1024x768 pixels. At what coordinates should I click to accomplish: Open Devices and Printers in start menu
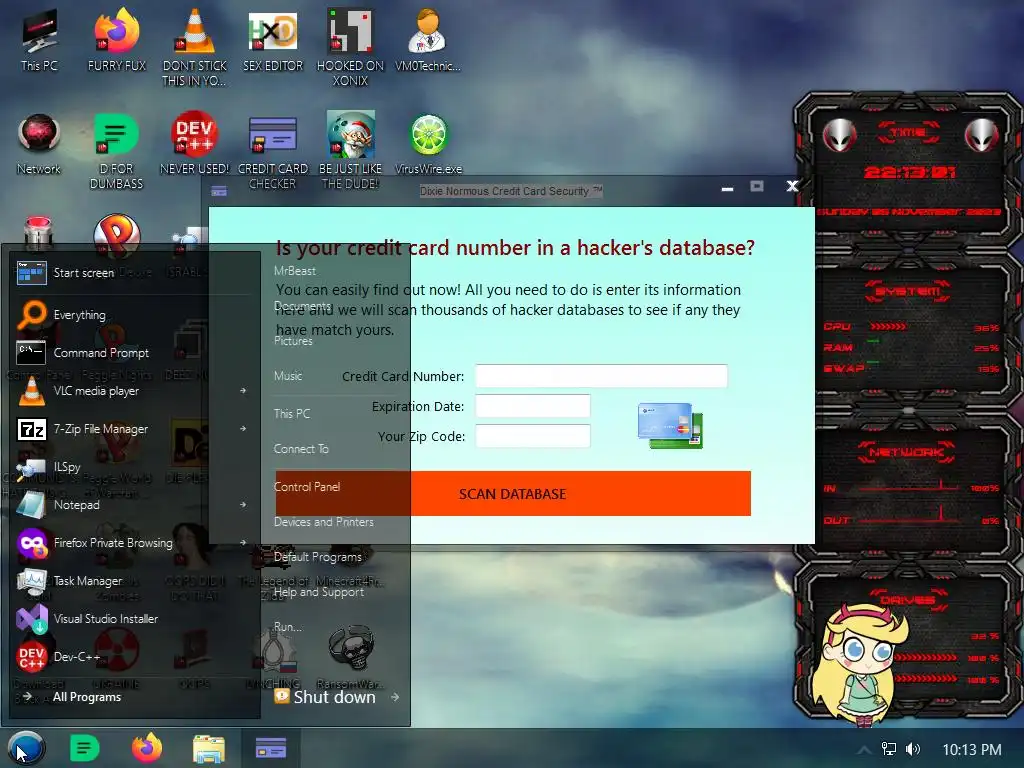point(324,522)
